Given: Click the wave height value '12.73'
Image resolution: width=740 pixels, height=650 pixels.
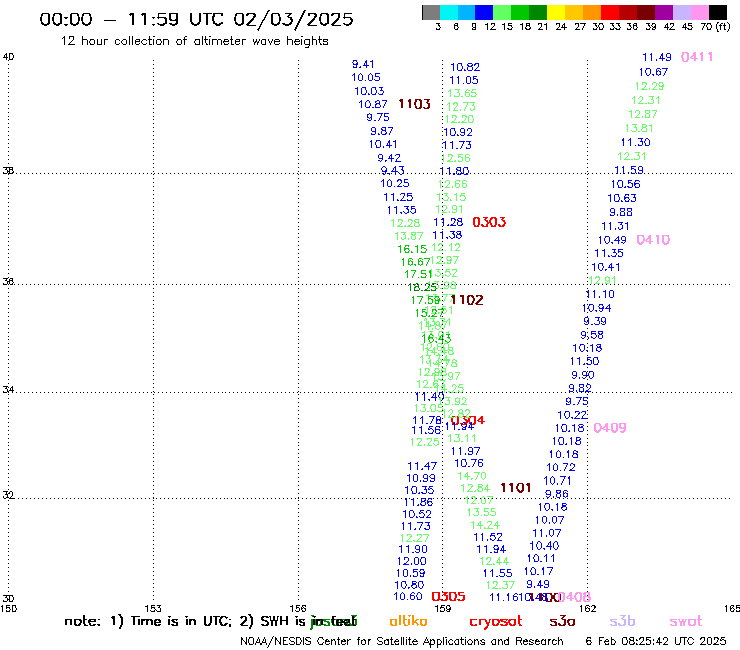Looking at the screenshot, I should (x=461, y=107).
